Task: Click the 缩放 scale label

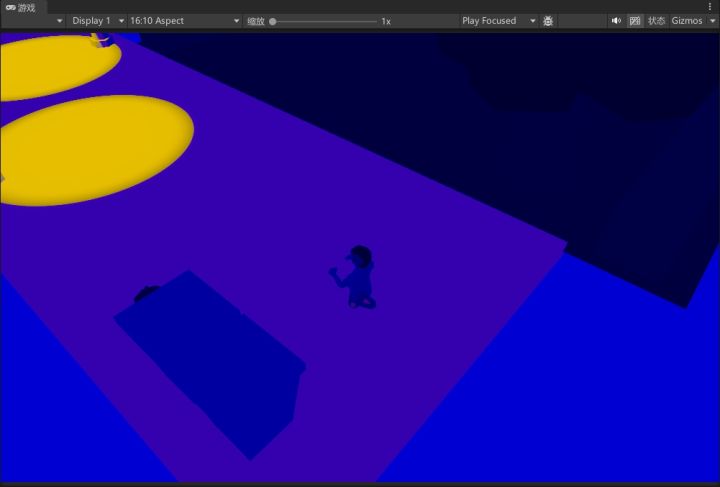Action: click(256, 21)
